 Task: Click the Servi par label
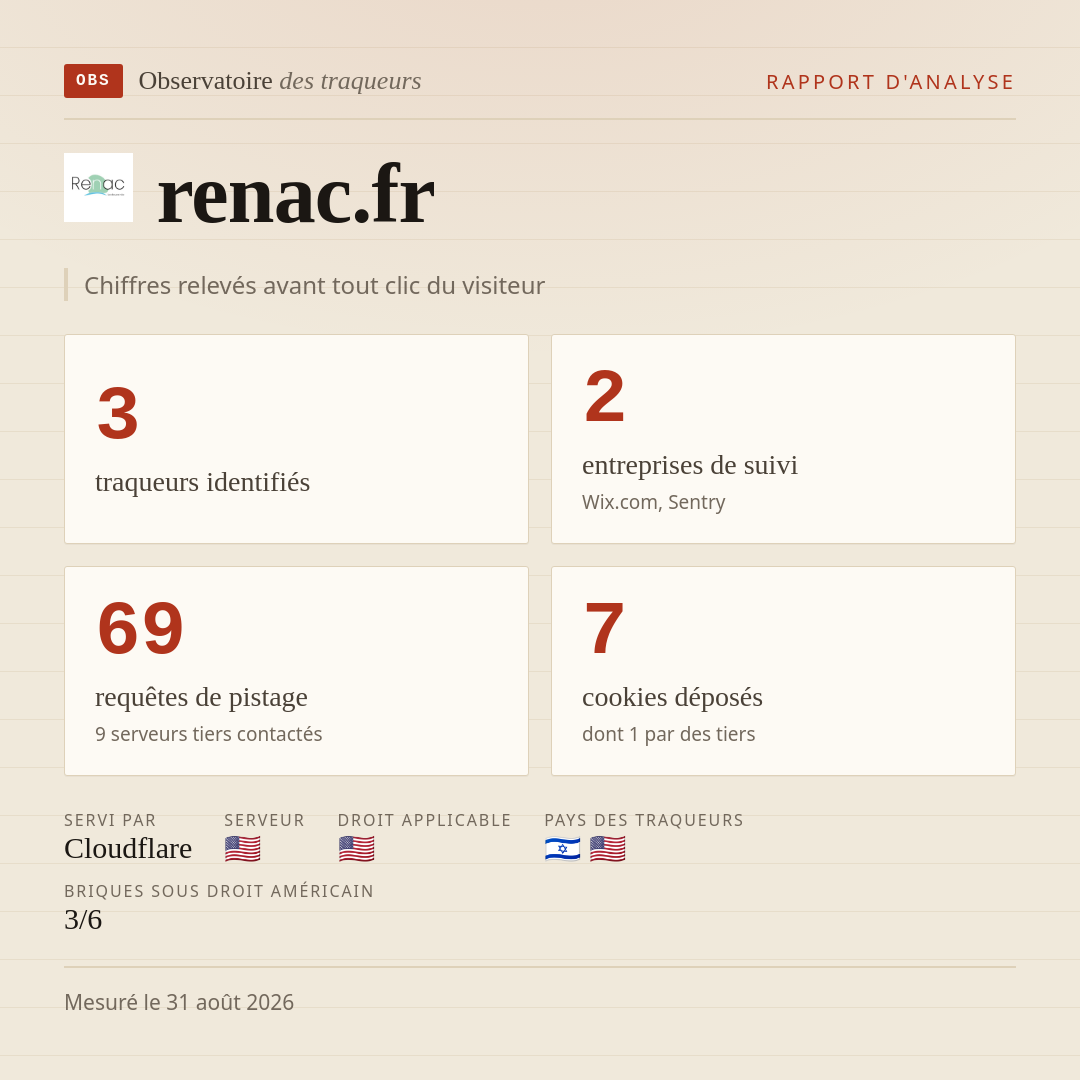point(110,820)
